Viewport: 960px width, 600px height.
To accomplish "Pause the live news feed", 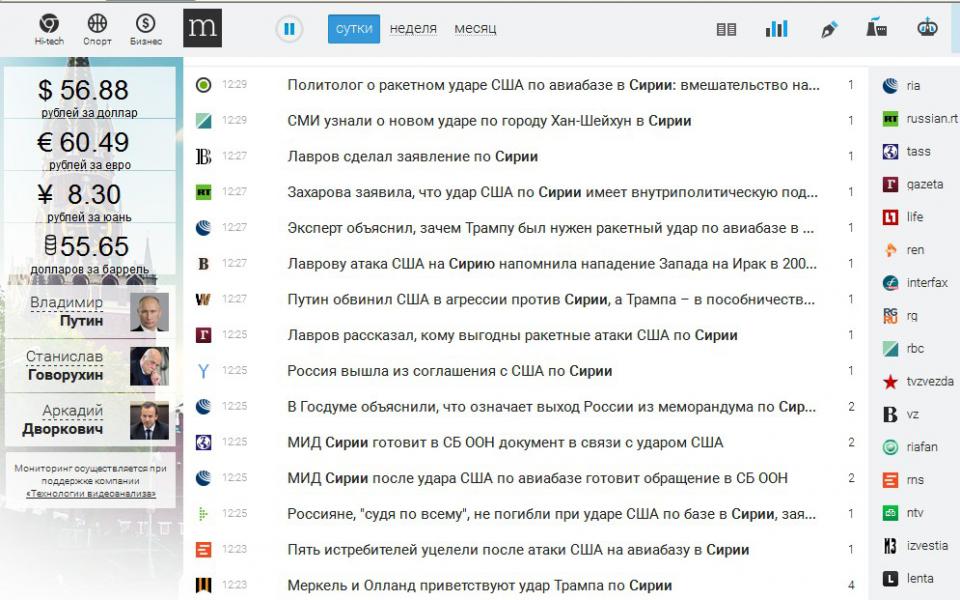I will tap(289, 29).
